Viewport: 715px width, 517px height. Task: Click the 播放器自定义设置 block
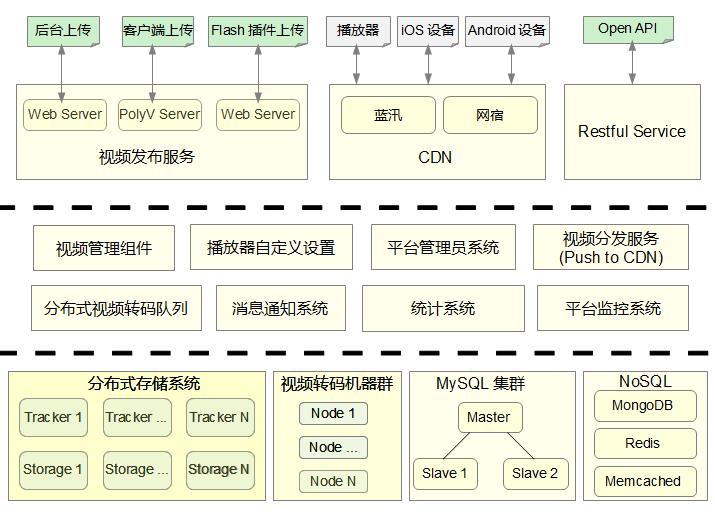[x=271, y=248]
